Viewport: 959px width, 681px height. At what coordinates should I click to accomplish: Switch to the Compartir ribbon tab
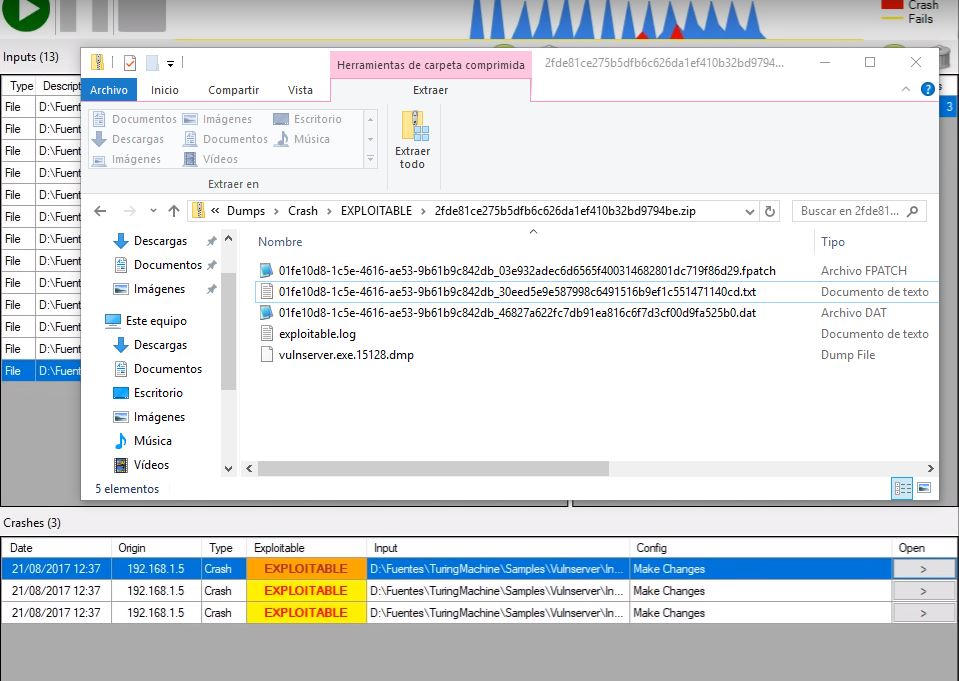coord(233,90)
